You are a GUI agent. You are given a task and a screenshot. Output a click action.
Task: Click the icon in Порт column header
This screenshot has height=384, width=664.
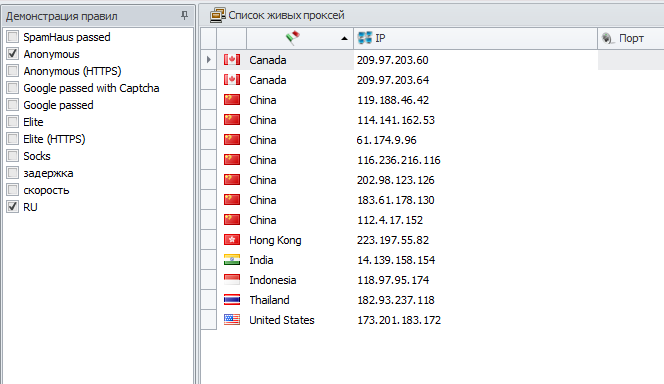[608, 39]
